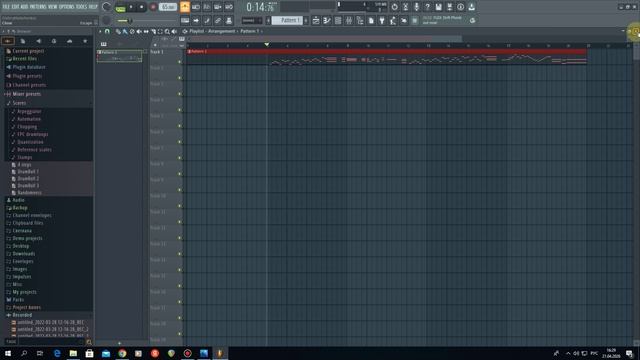Screen dimensions: 640x360
Task: Select the playlist Paint brush tool
Action: (x=125, y=31)
